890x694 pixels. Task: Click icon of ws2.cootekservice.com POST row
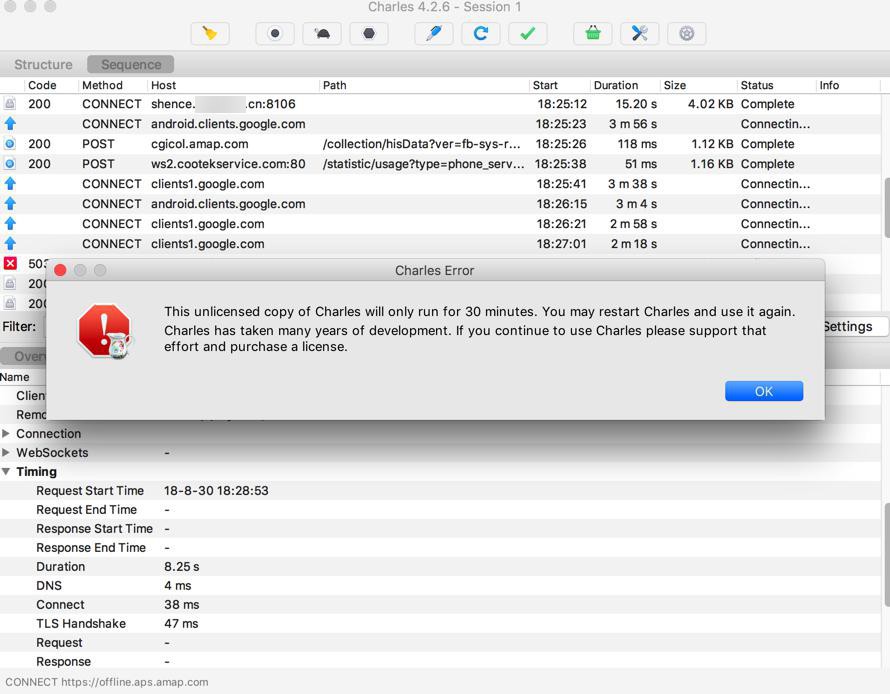coord(10,164)
